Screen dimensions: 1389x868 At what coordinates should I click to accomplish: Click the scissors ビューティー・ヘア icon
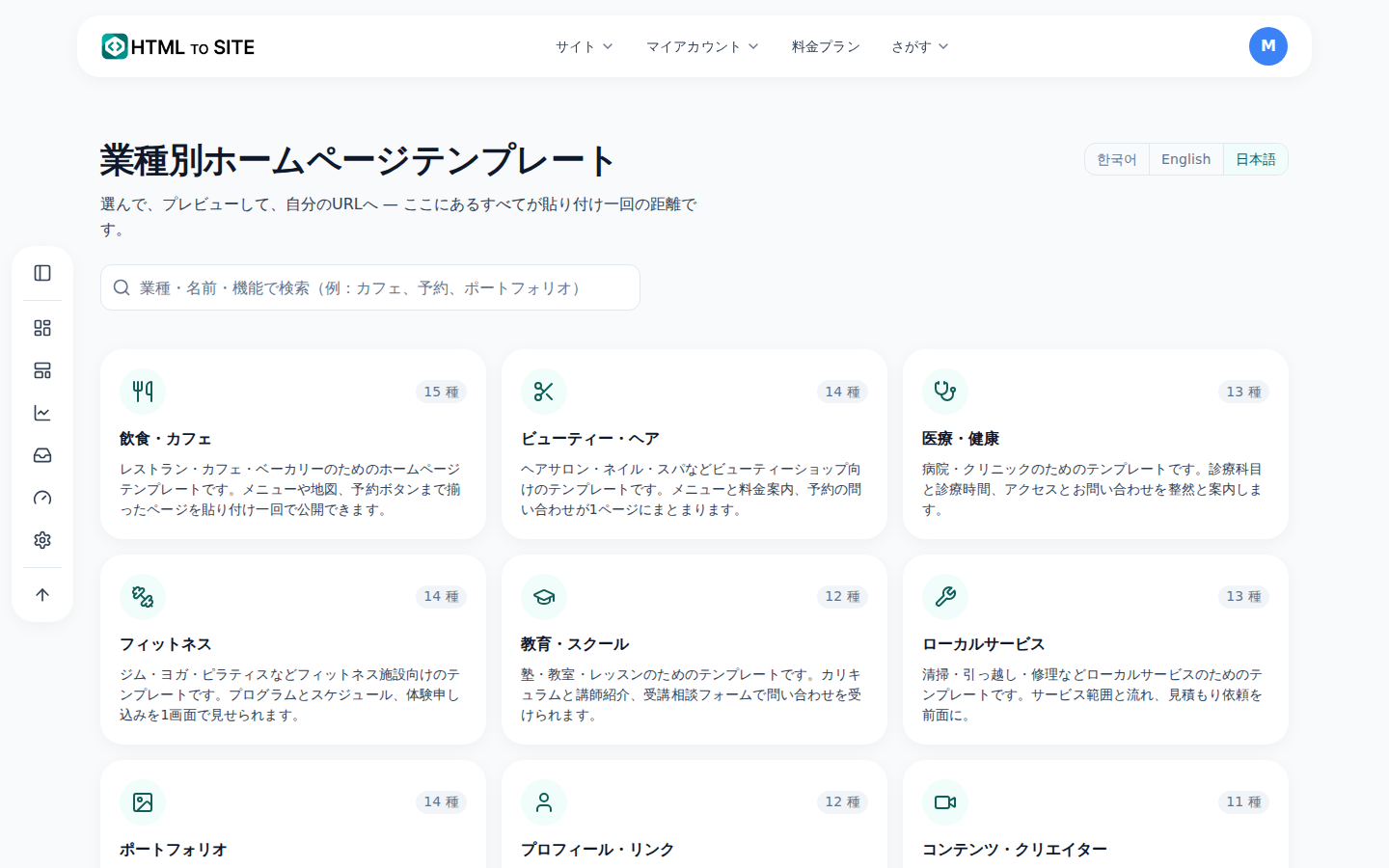(x=544, y=392)
